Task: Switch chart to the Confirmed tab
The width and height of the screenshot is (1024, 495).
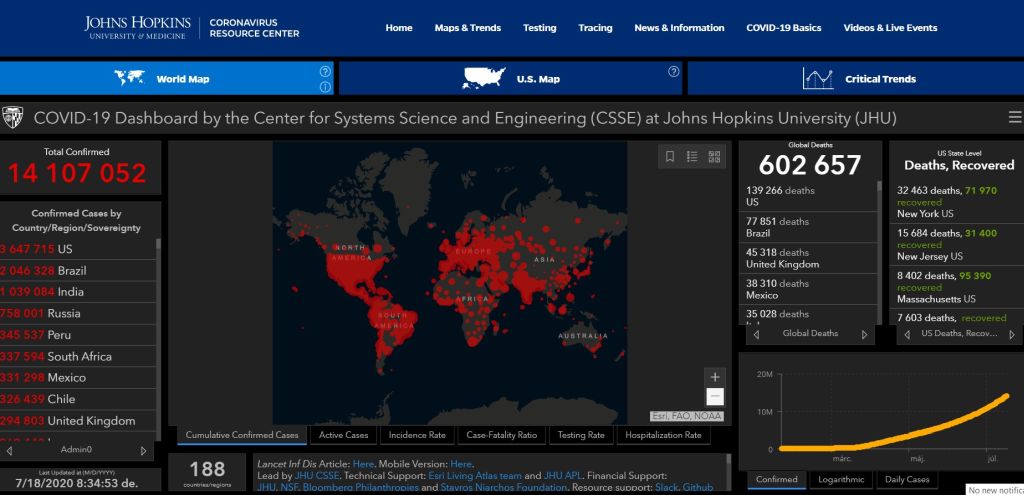Action: coord(776,479)
